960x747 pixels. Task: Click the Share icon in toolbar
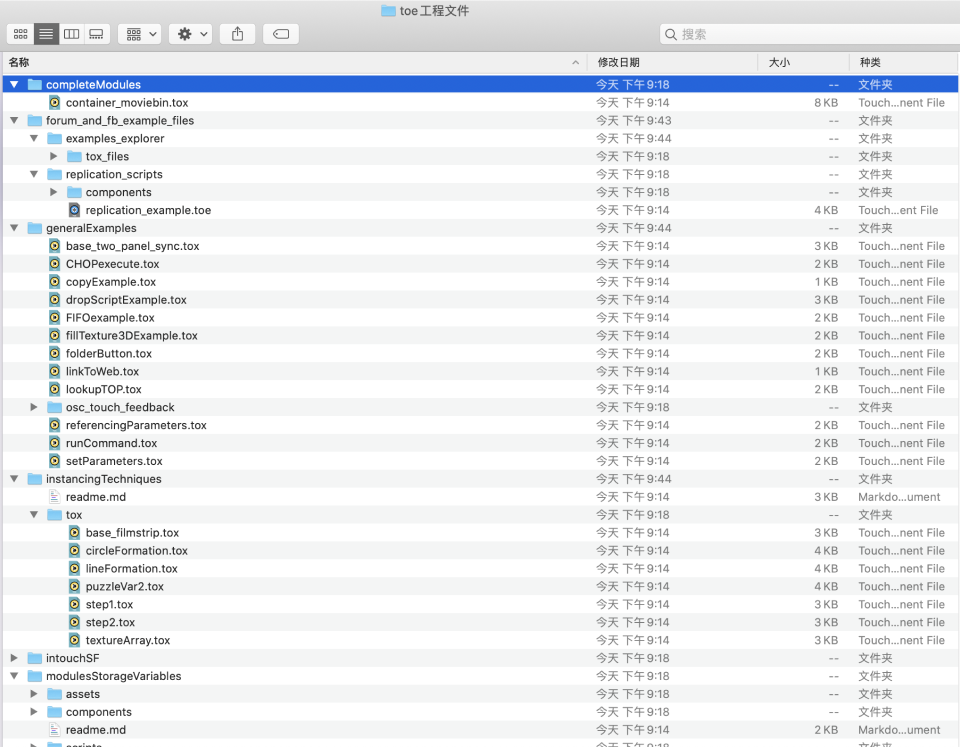[x=237, y=34]
